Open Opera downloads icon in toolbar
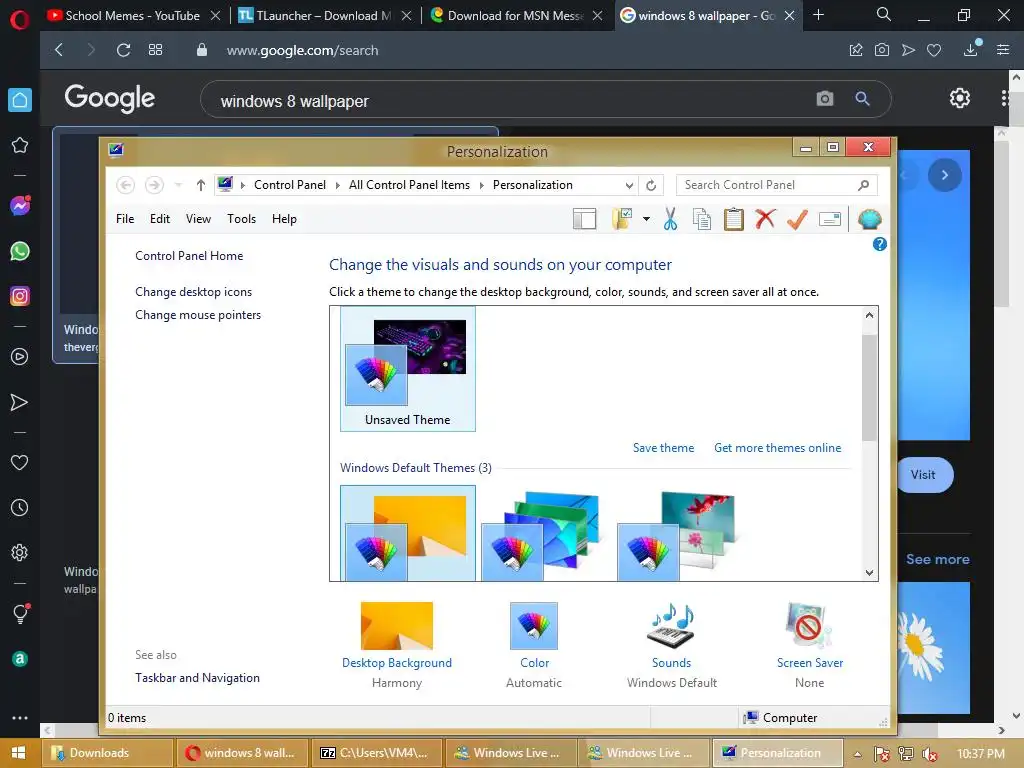This screenshot has height=768, width=1024. 971,50
